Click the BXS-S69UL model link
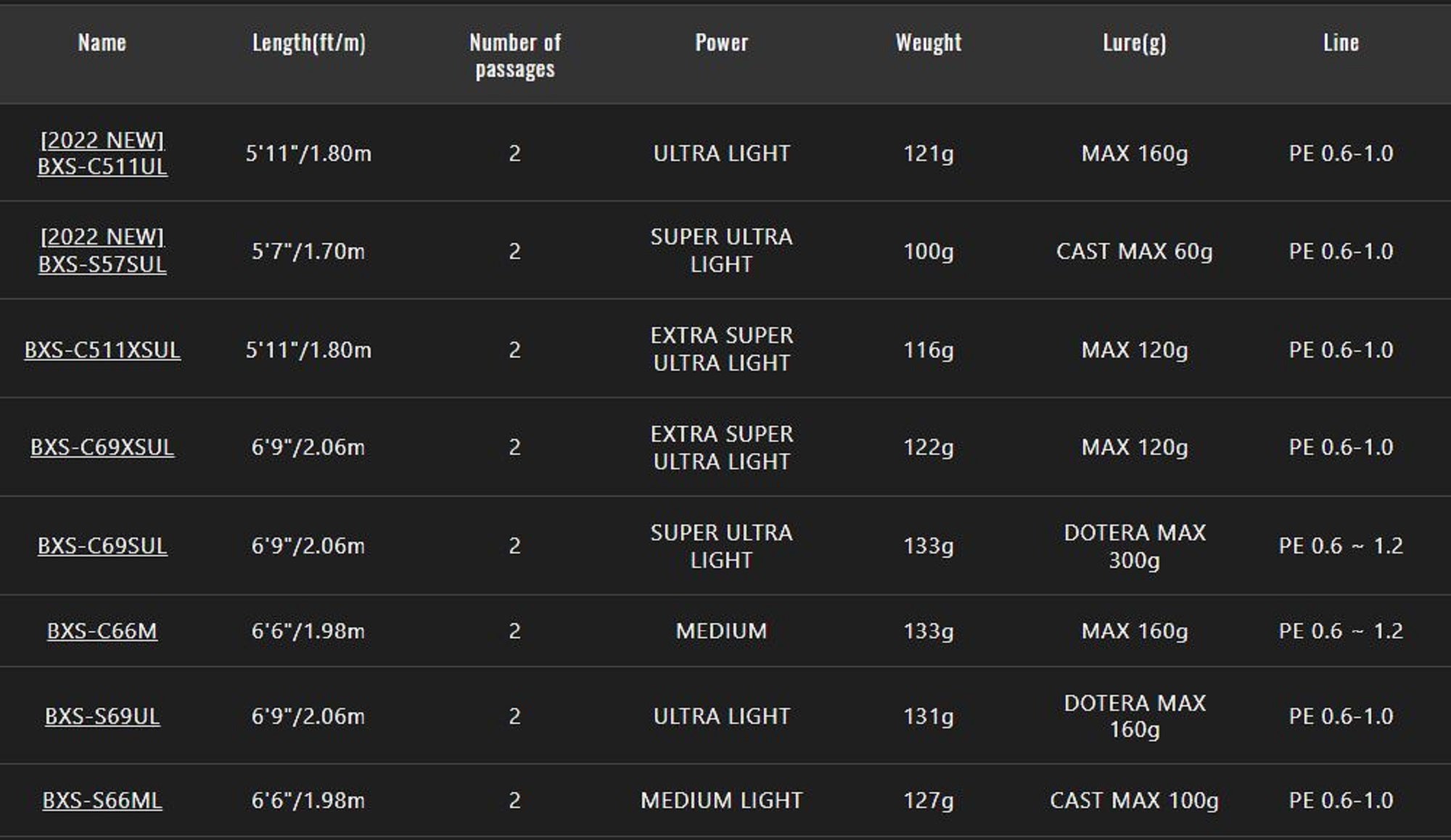The image size is (1451, 840). click(x=102, y=717)
